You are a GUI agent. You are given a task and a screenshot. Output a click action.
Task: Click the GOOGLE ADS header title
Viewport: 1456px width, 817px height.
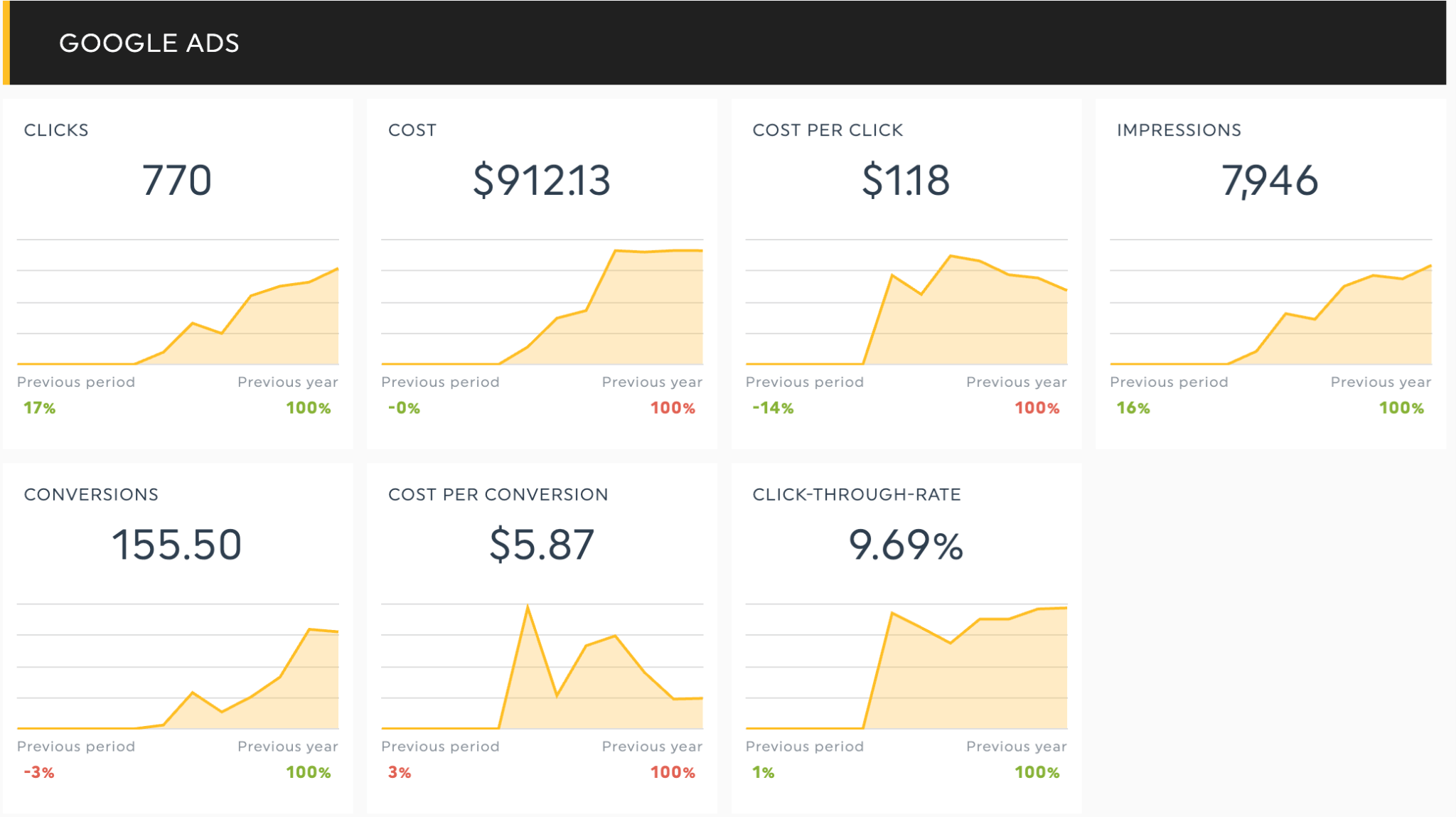pyautogui.click(x=149, y=43)
